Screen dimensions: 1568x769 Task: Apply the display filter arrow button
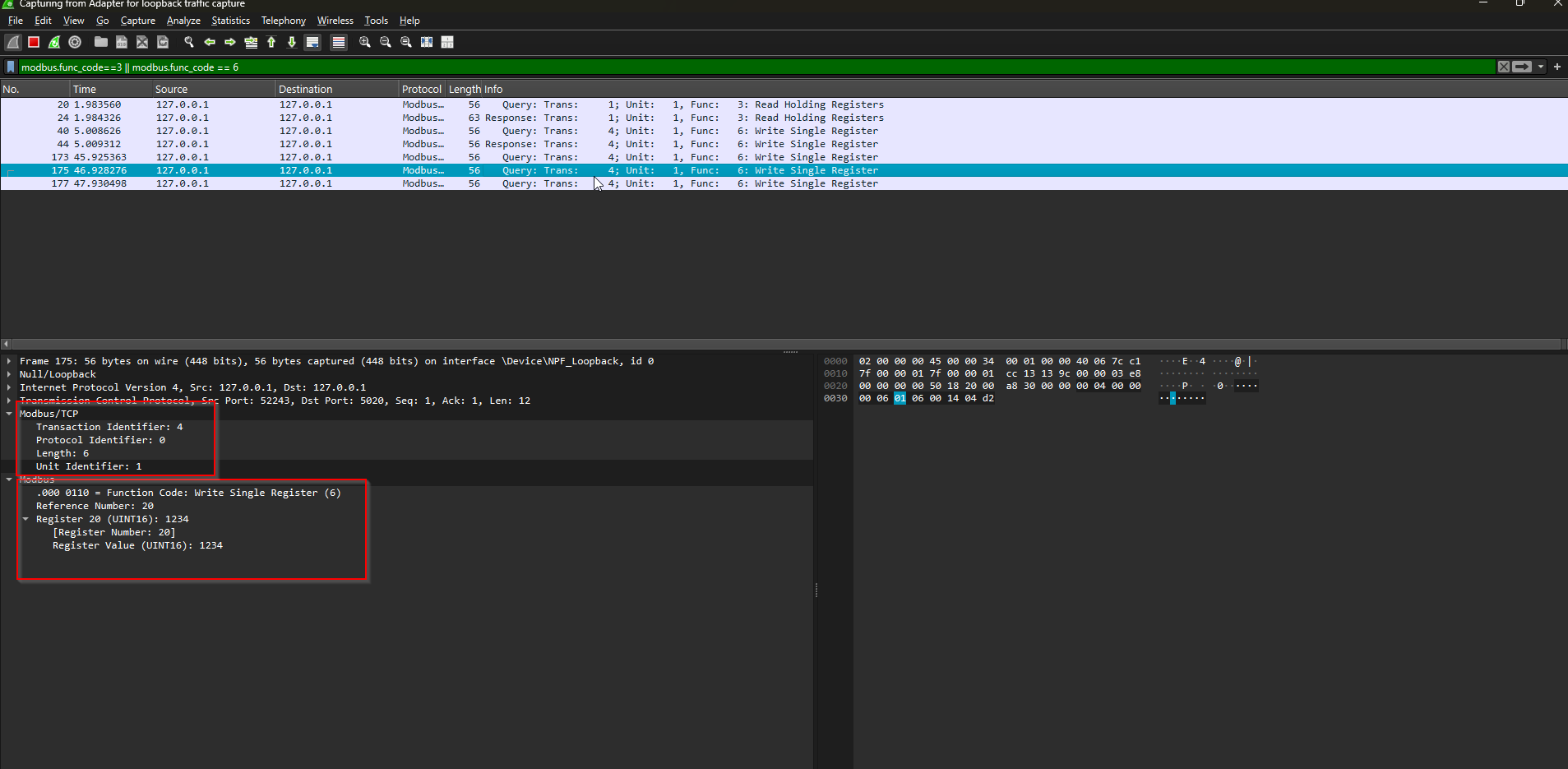tap(1522, 67)
